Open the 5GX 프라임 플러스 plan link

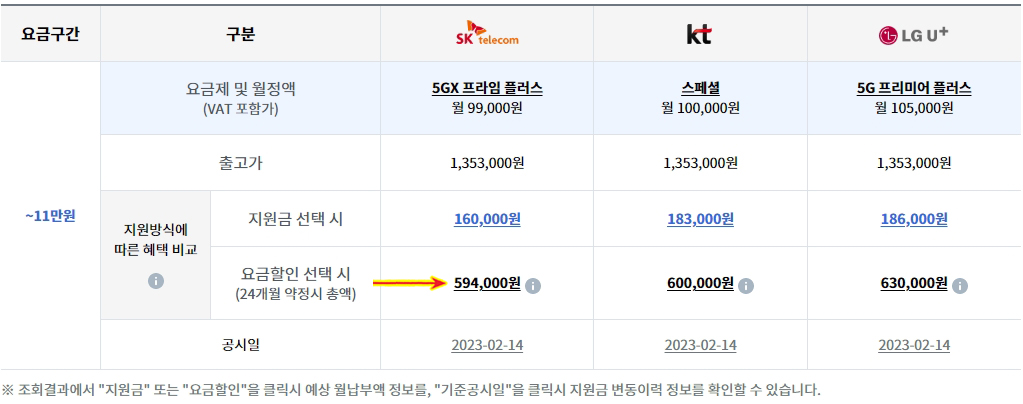pyautogui.click(x=487, y=87)
